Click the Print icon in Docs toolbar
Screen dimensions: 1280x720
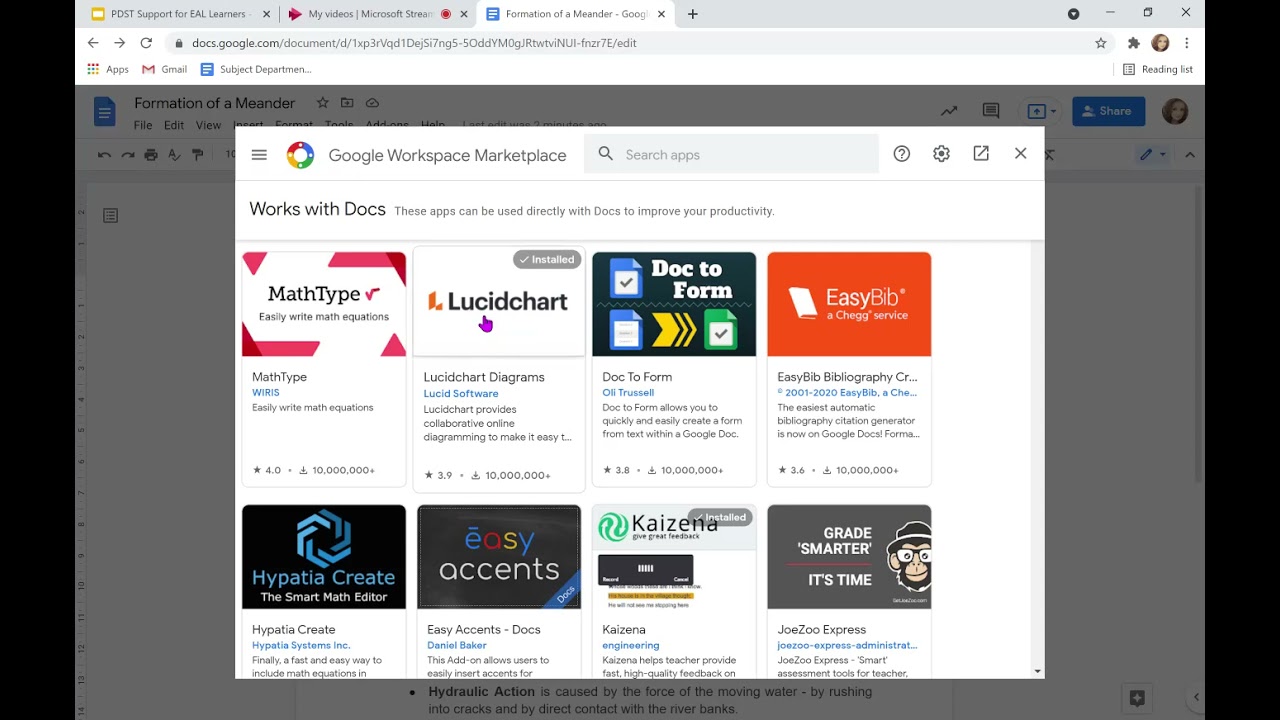(x=151, y=155)
